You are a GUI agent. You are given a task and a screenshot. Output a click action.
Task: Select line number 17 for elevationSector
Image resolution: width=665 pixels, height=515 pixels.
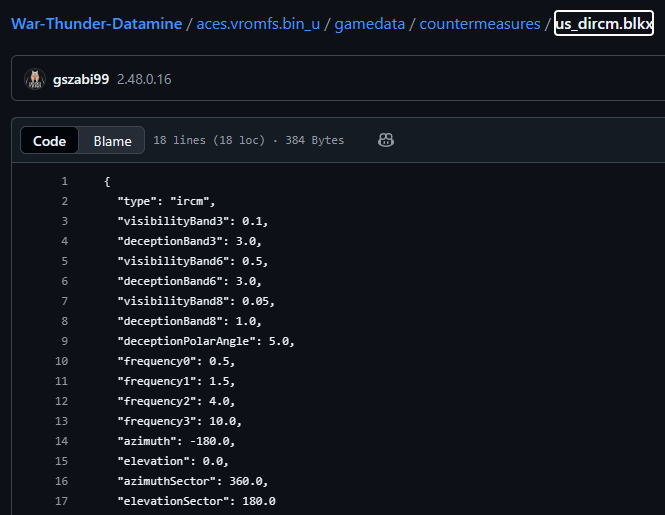click(x=64, y=501)
